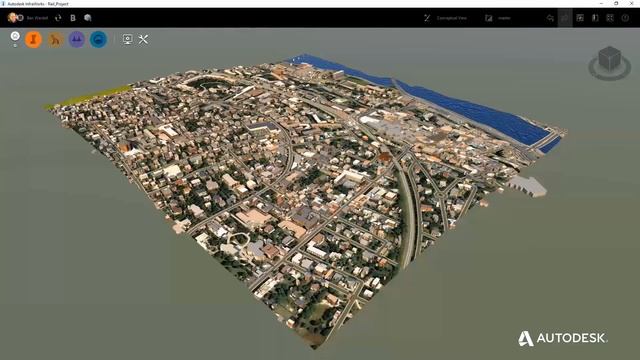Open the help icon at top right

click(x=625, y=18)
